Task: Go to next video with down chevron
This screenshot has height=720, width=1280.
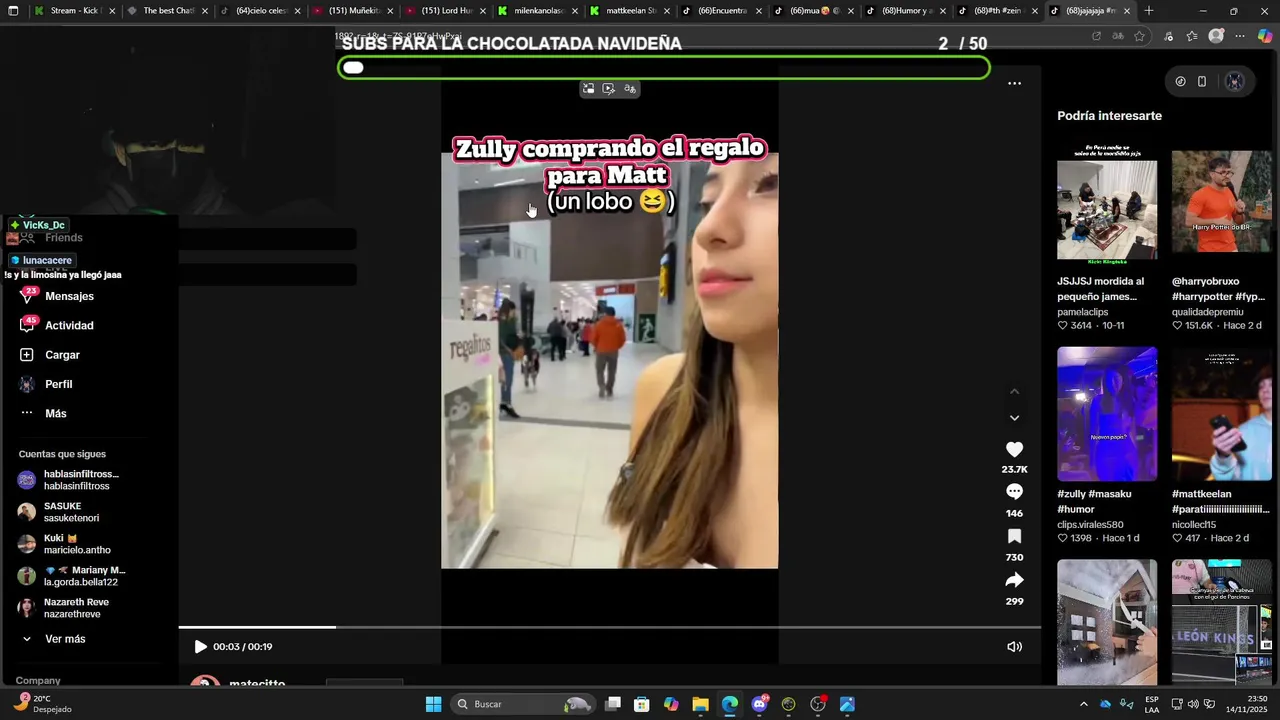Action: 1014,418
